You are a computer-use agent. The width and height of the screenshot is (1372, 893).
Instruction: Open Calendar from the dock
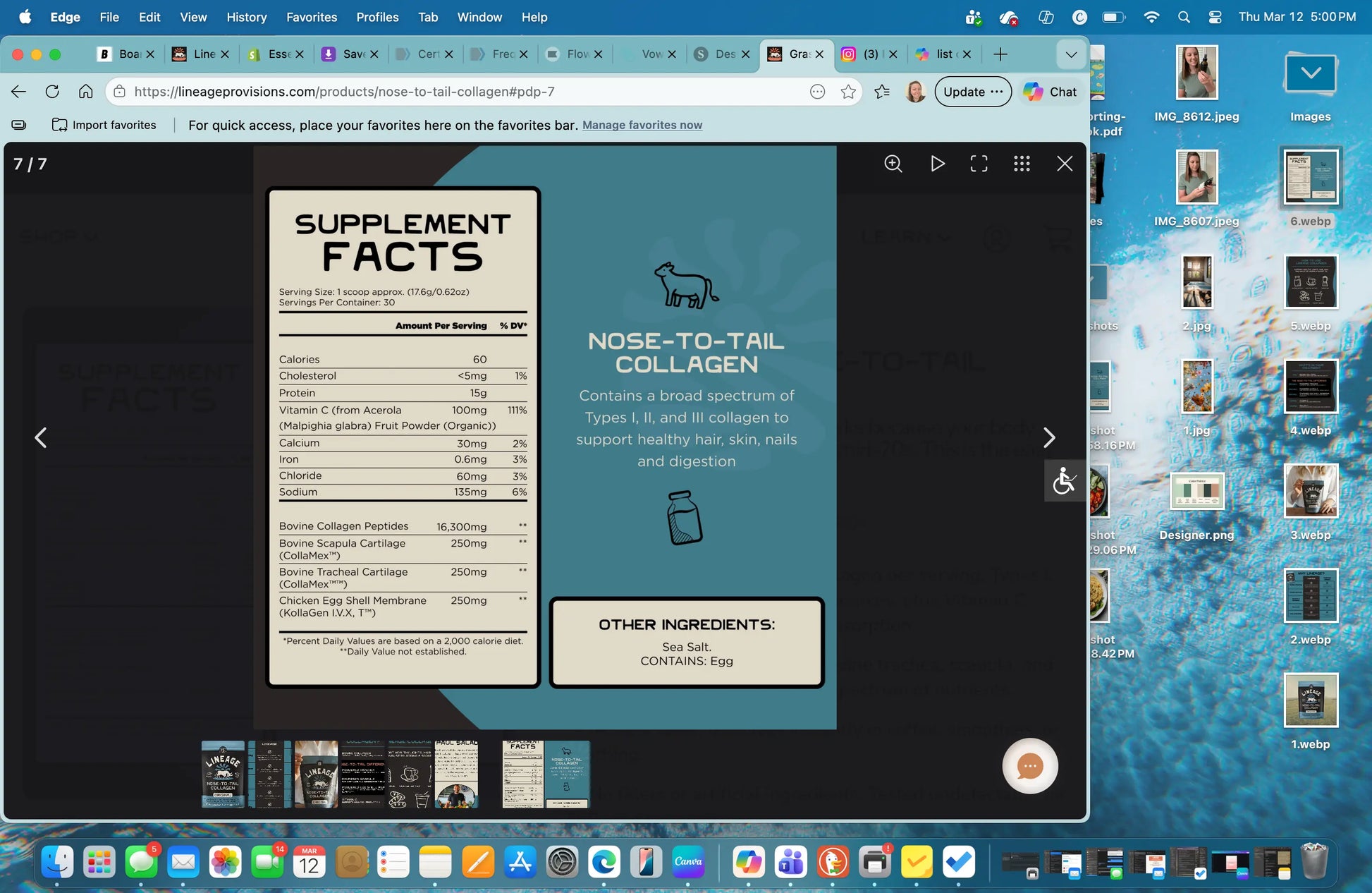point(310,862)
